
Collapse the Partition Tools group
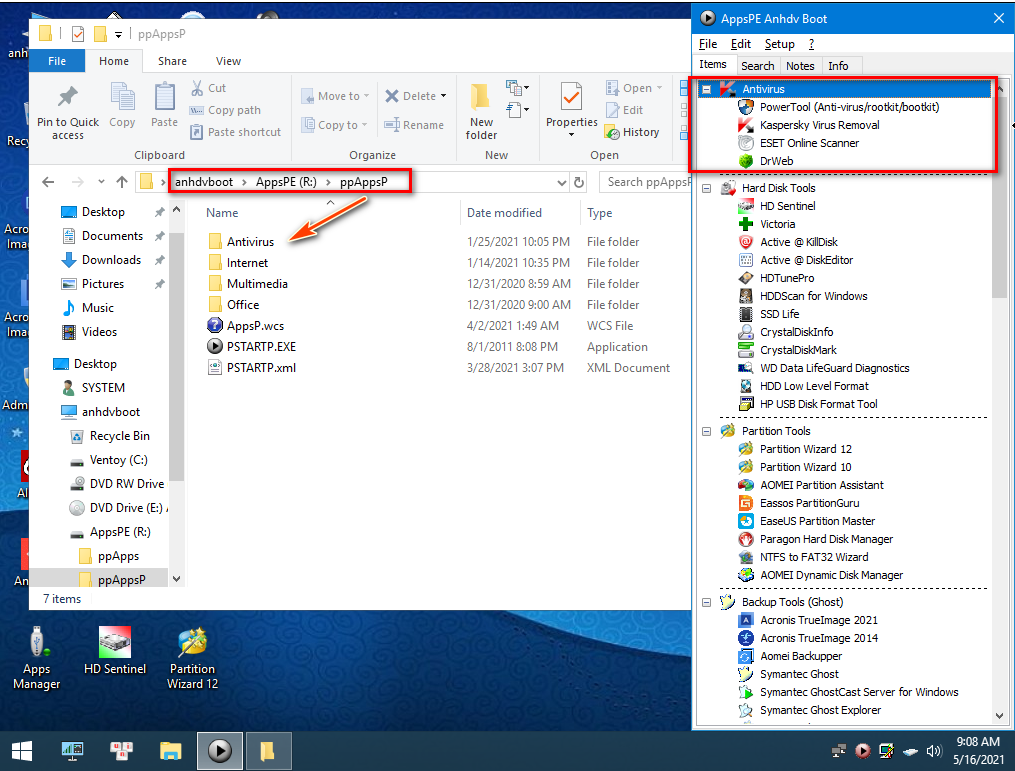[707, 431]
